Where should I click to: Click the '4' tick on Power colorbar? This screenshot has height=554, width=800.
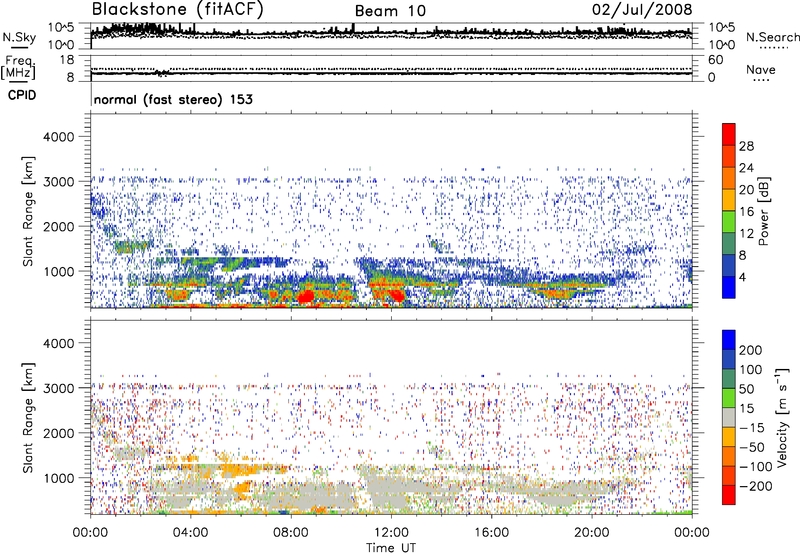[x=742, y=277]
